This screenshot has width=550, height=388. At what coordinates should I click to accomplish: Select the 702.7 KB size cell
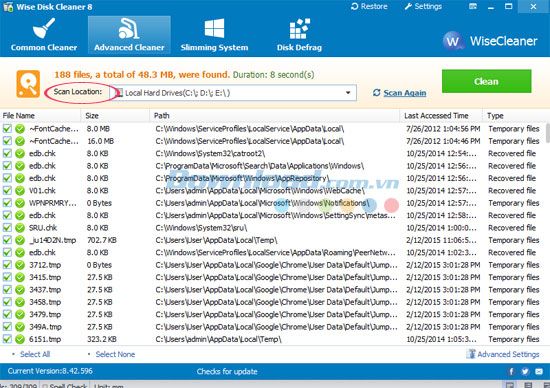point(102,240)
